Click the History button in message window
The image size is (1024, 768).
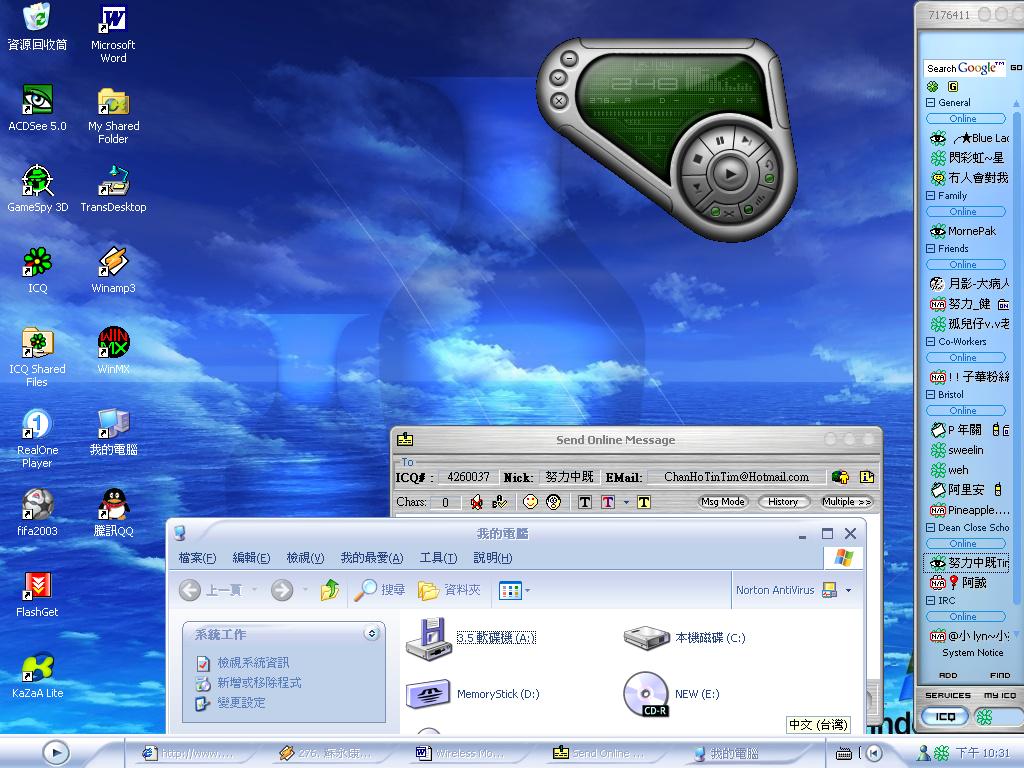(x=782, y=502)
